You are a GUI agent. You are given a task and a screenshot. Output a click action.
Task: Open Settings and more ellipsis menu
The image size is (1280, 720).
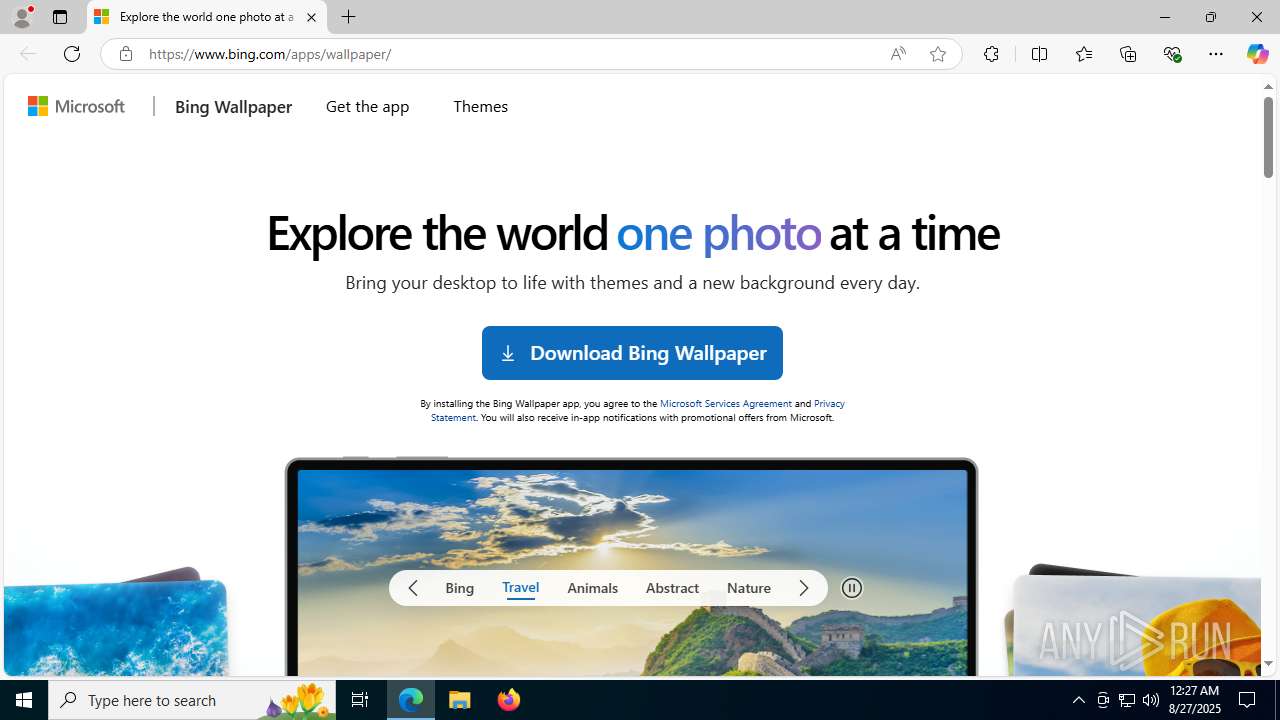[1216, 54]
